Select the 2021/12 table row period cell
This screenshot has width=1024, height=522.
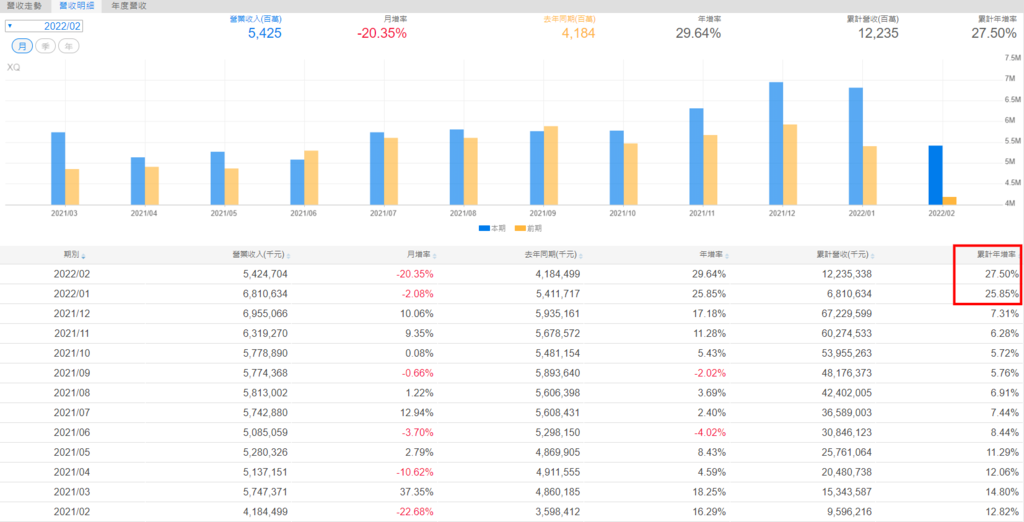coord(71,314)
